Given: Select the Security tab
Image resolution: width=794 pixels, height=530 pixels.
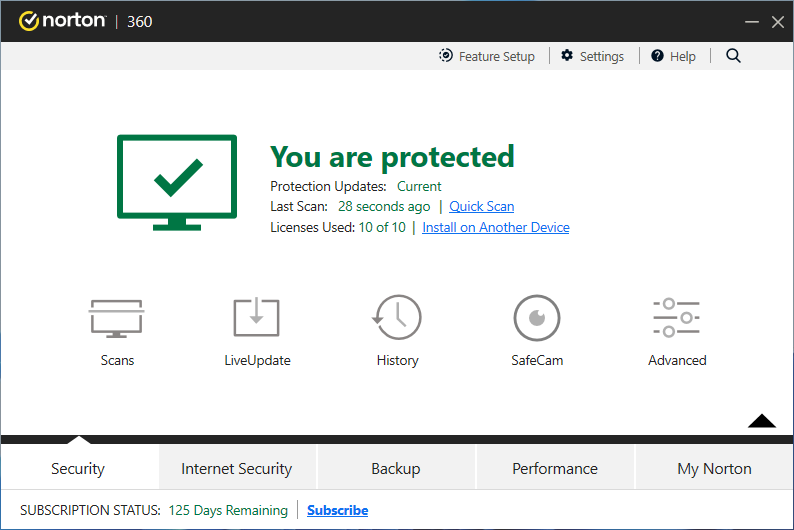Looking at the screenshot, I should click(x=78, y=468).
